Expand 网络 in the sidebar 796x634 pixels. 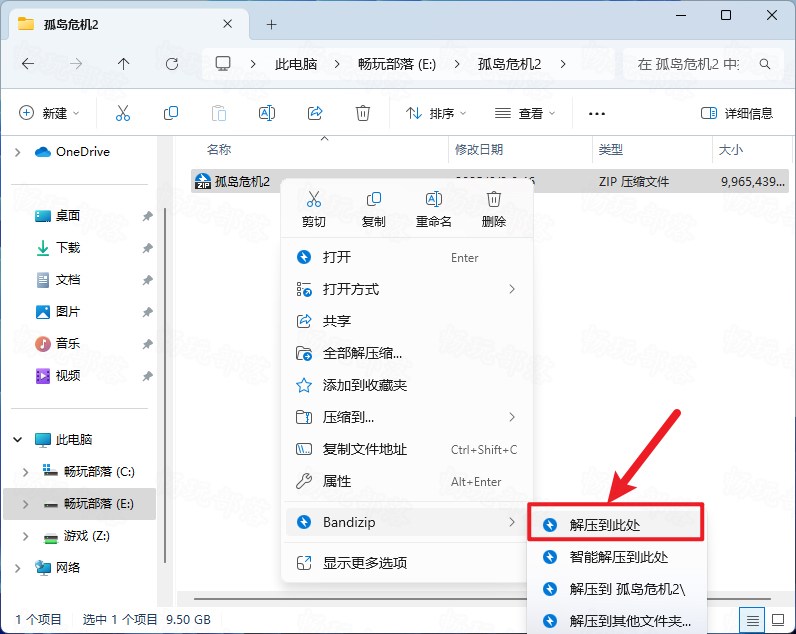pos(18,568)
